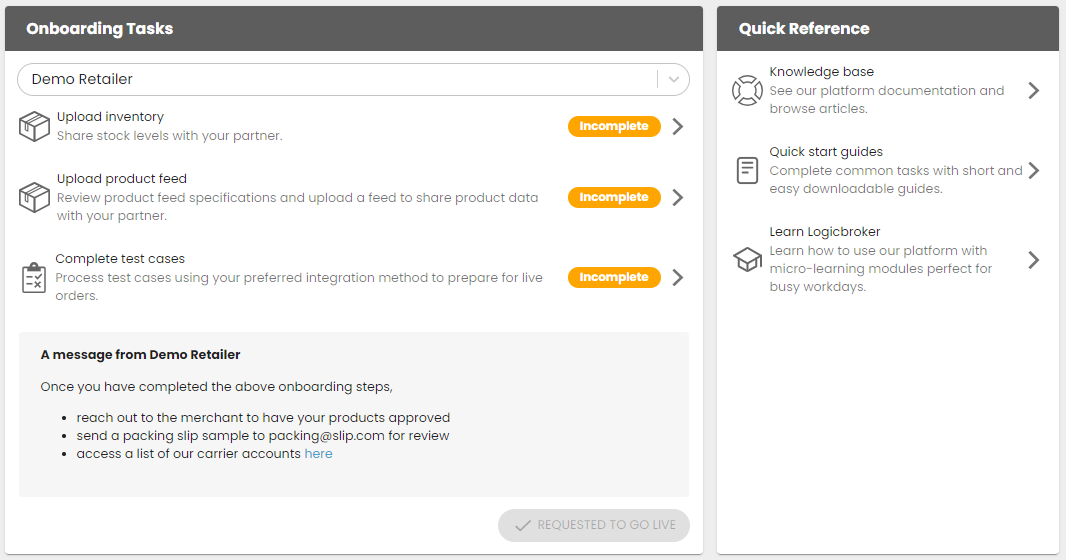Click the Knowledge base lifebuoy icon

pyautogui.click(x=747, y=90)
